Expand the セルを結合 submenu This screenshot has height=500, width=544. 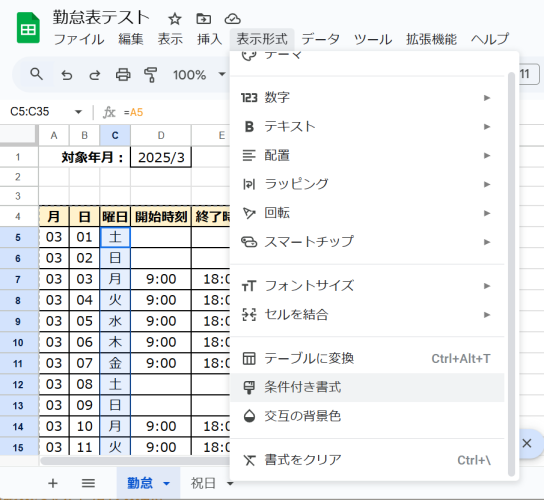[367, 315]
